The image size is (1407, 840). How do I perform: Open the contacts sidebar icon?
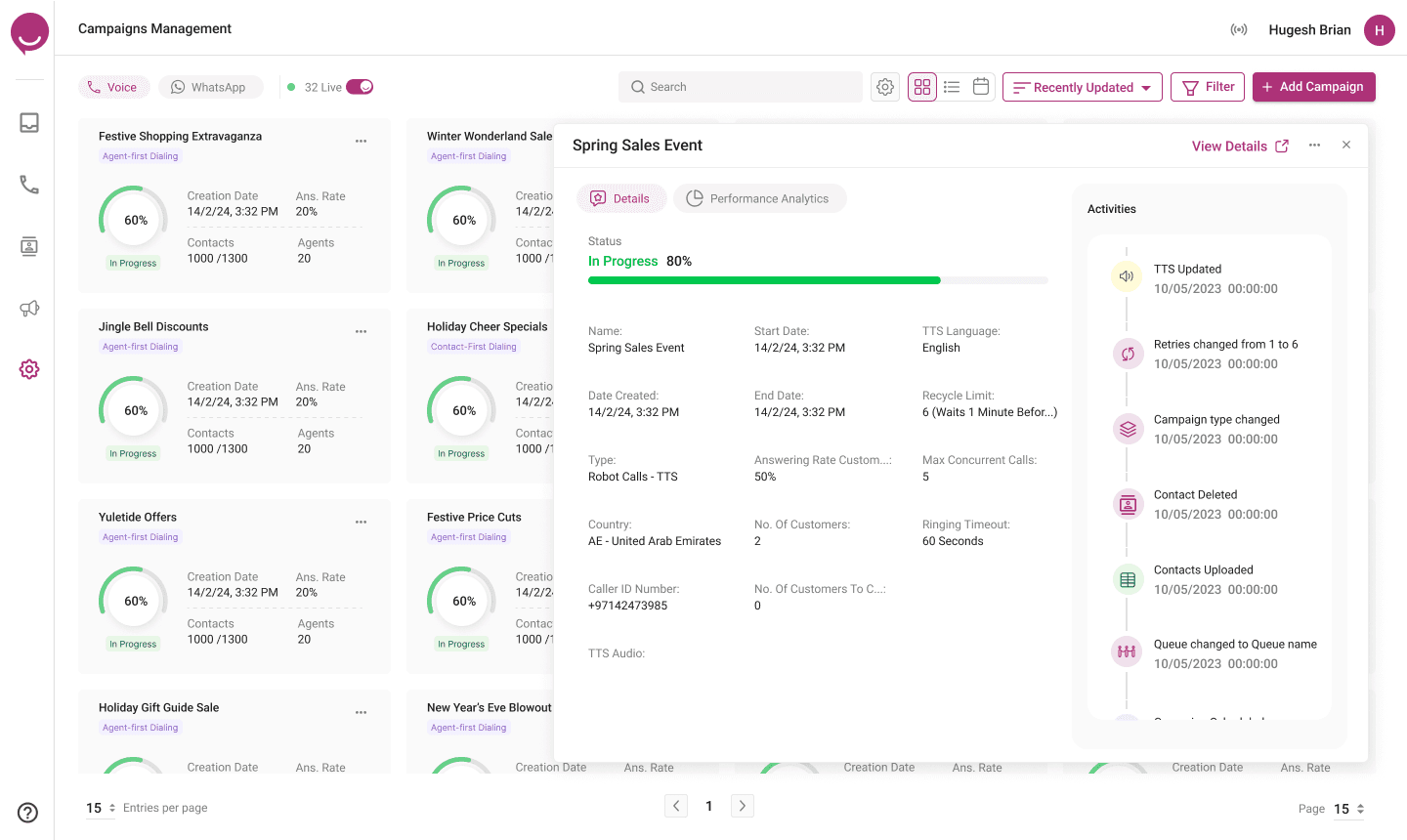coord(29,246)
